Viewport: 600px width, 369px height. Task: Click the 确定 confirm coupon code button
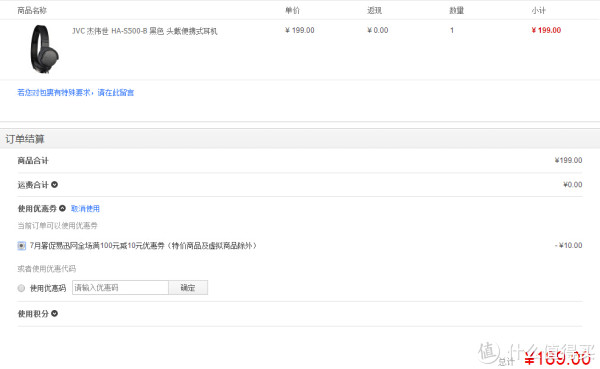[188, 288]
